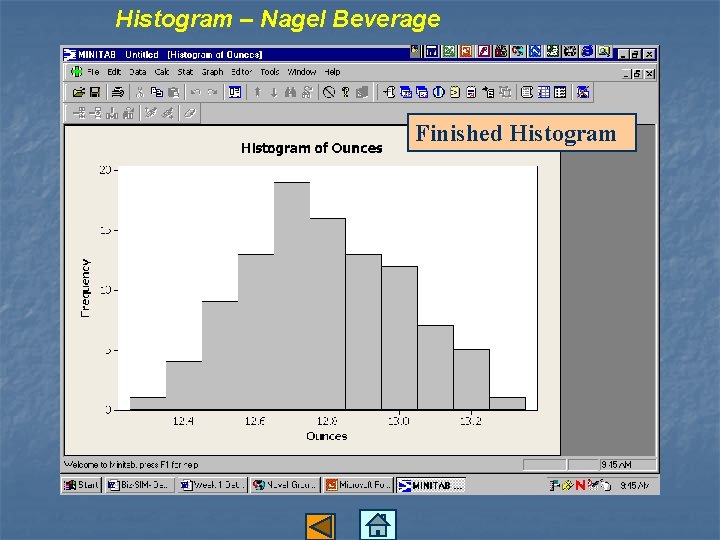Open the Graph menu

(x=212, y=72)
